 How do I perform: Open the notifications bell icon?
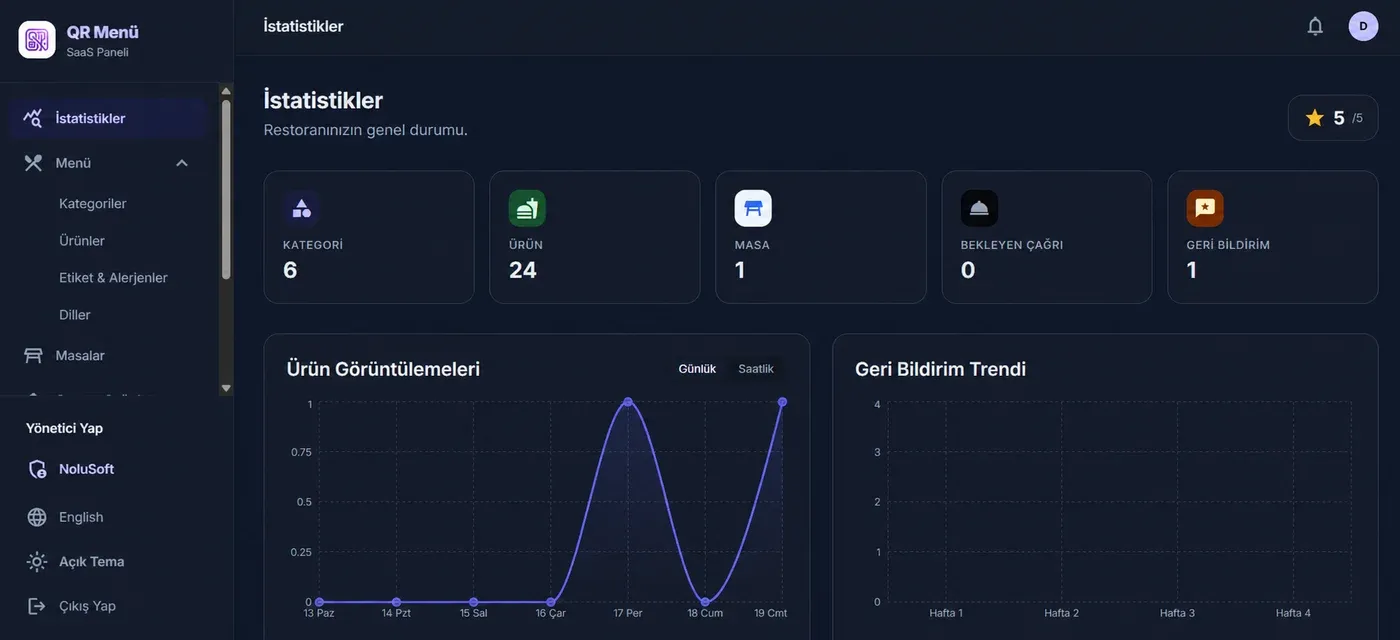(x=1315, y=26)
